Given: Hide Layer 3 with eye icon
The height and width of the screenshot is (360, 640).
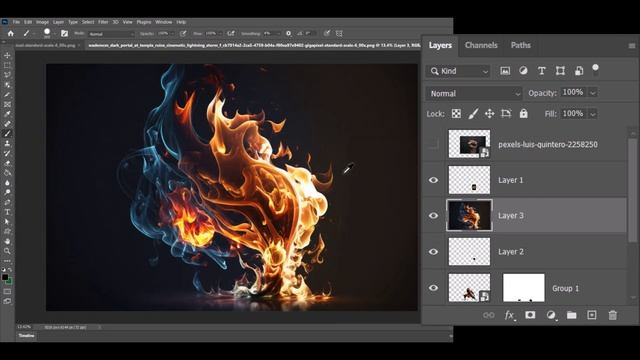Looking at the screenshot, I should coord(433,216).
